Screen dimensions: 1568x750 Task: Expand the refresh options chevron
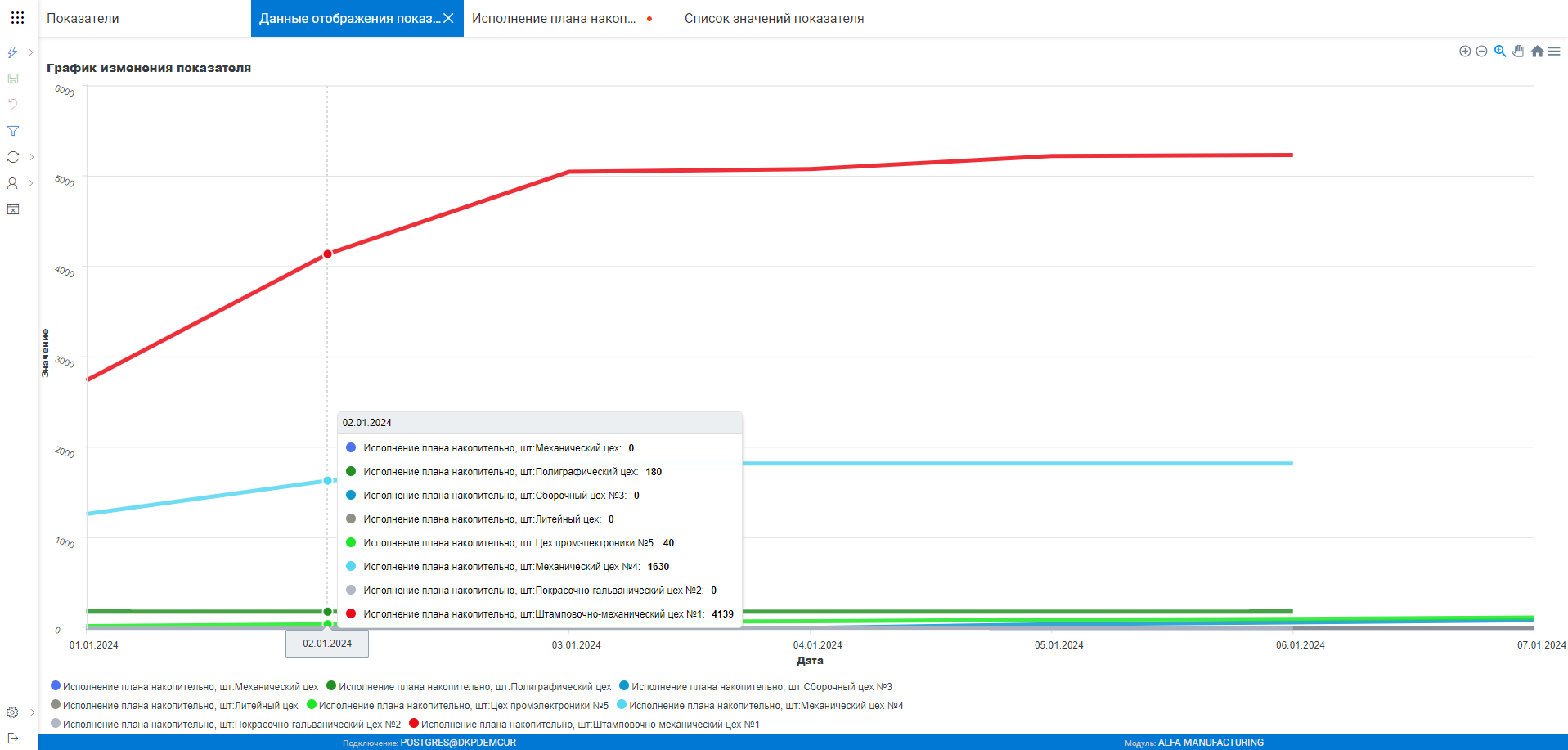pos(31,157)
